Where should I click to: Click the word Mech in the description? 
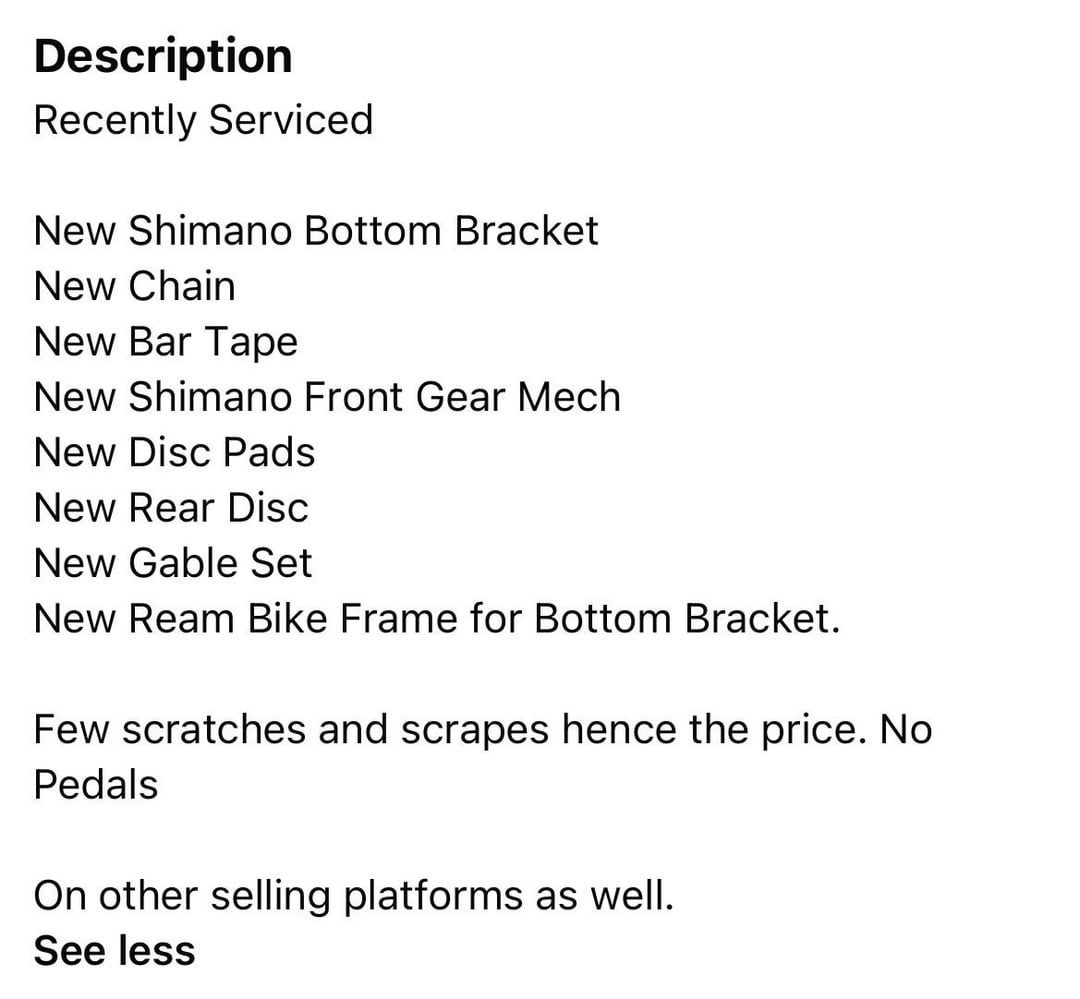569,398
